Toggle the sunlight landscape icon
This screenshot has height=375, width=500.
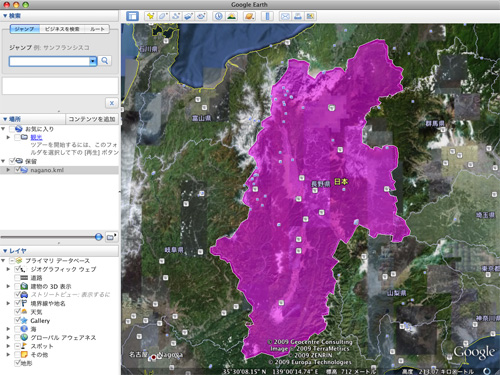(231, 16)
